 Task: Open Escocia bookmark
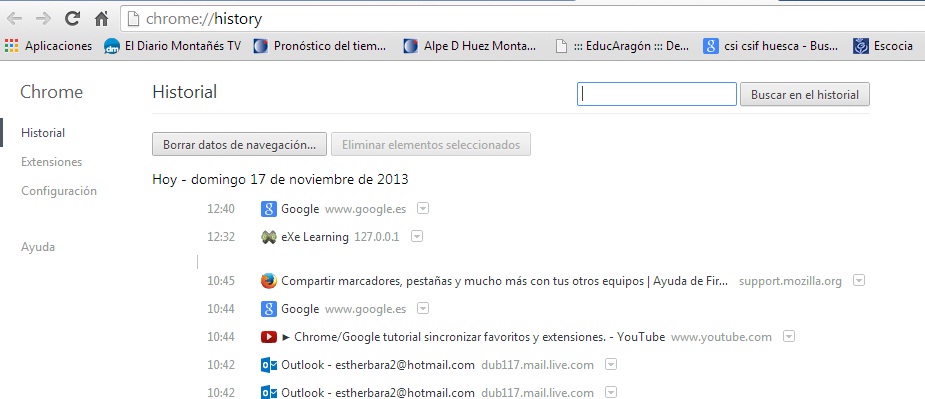[x=883, y=45]
